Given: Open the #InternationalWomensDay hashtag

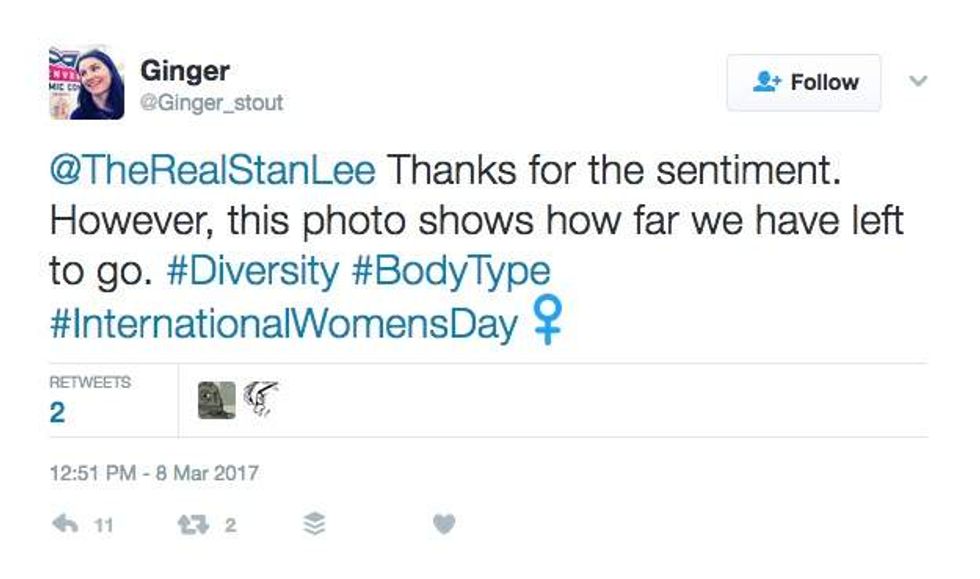Looking at the screenshot, I should (283, 325).
